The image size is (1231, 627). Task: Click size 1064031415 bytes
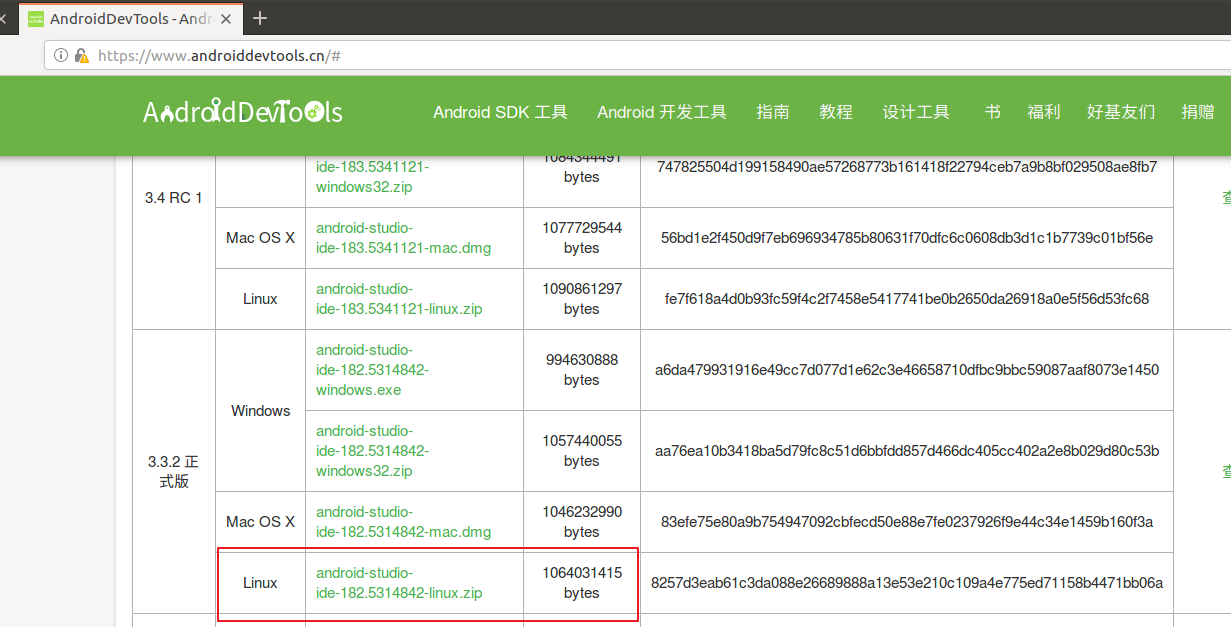click(582, 583)
